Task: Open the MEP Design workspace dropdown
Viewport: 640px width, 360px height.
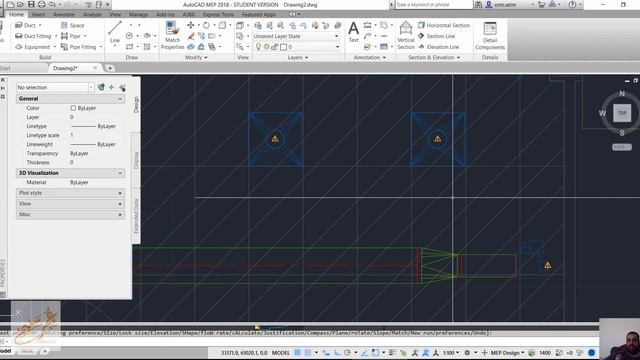Action: (507, 353)
